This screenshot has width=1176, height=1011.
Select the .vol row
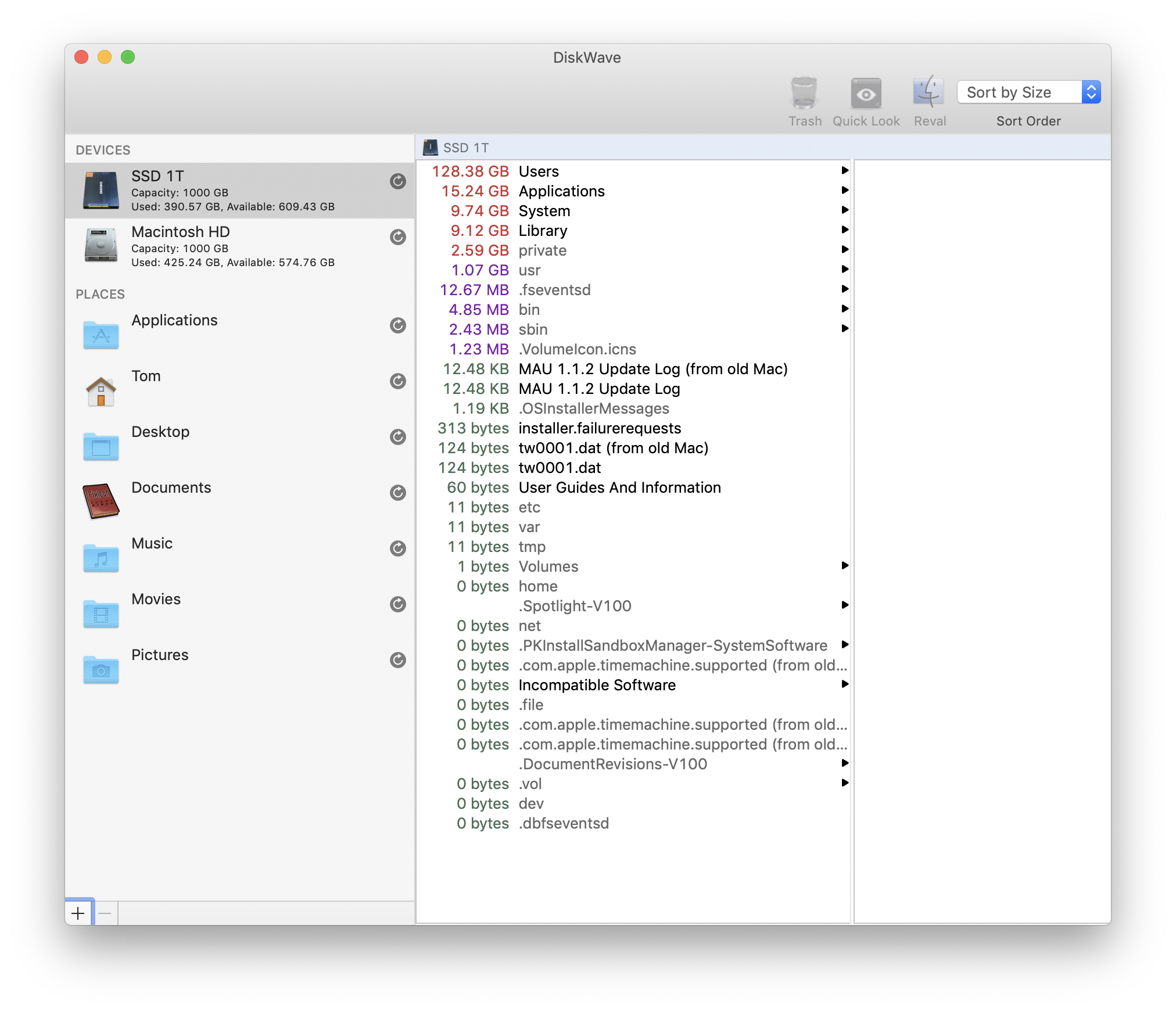pyautogui.click(x=633, y=784)
